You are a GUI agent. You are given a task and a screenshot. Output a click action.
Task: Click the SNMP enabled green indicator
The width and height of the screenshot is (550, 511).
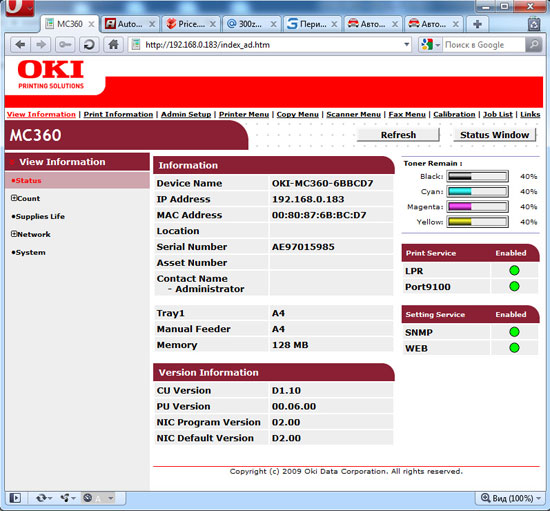pyautogui.click(x=514, y=332)
